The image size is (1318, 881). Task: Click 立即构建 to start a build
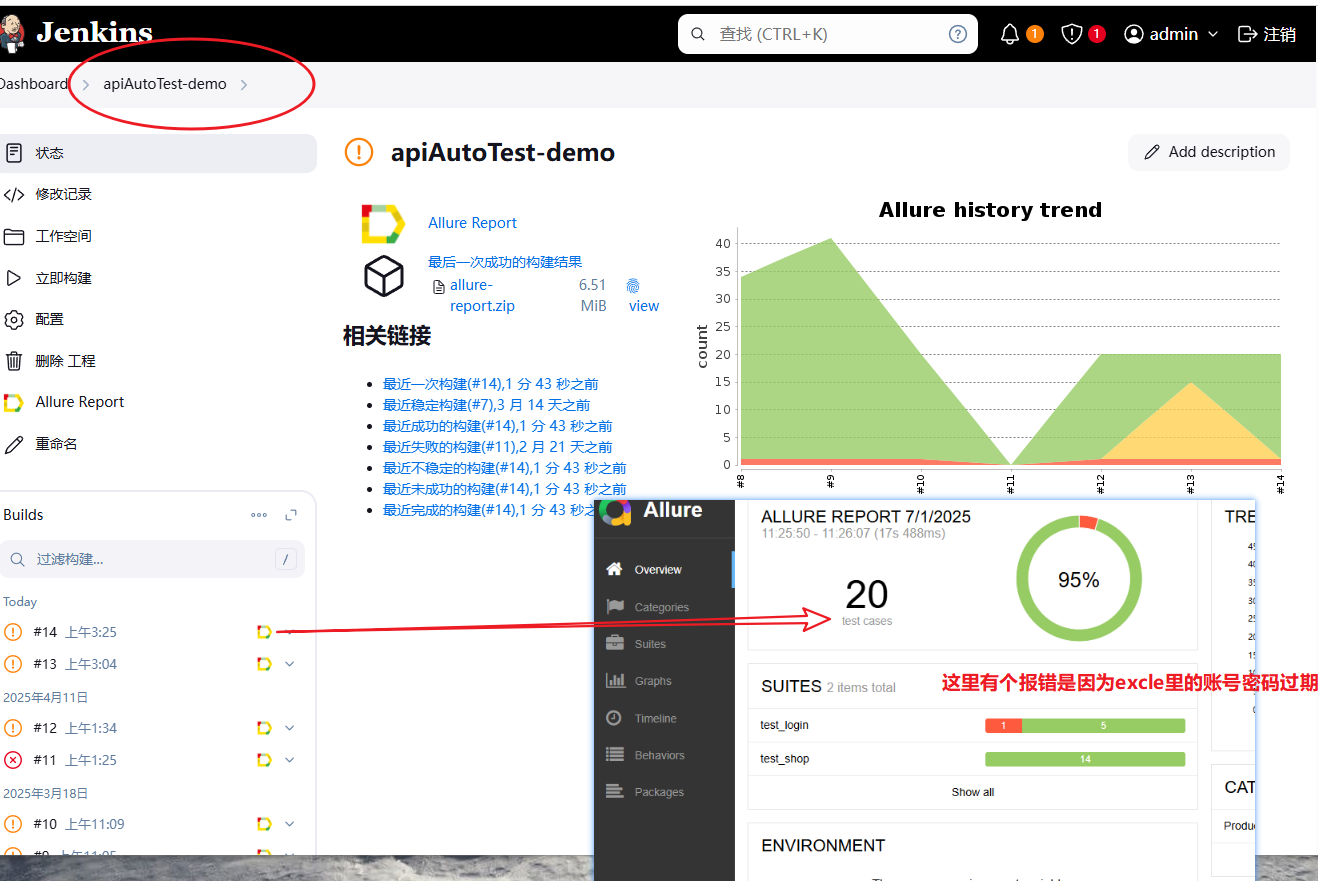157,278
